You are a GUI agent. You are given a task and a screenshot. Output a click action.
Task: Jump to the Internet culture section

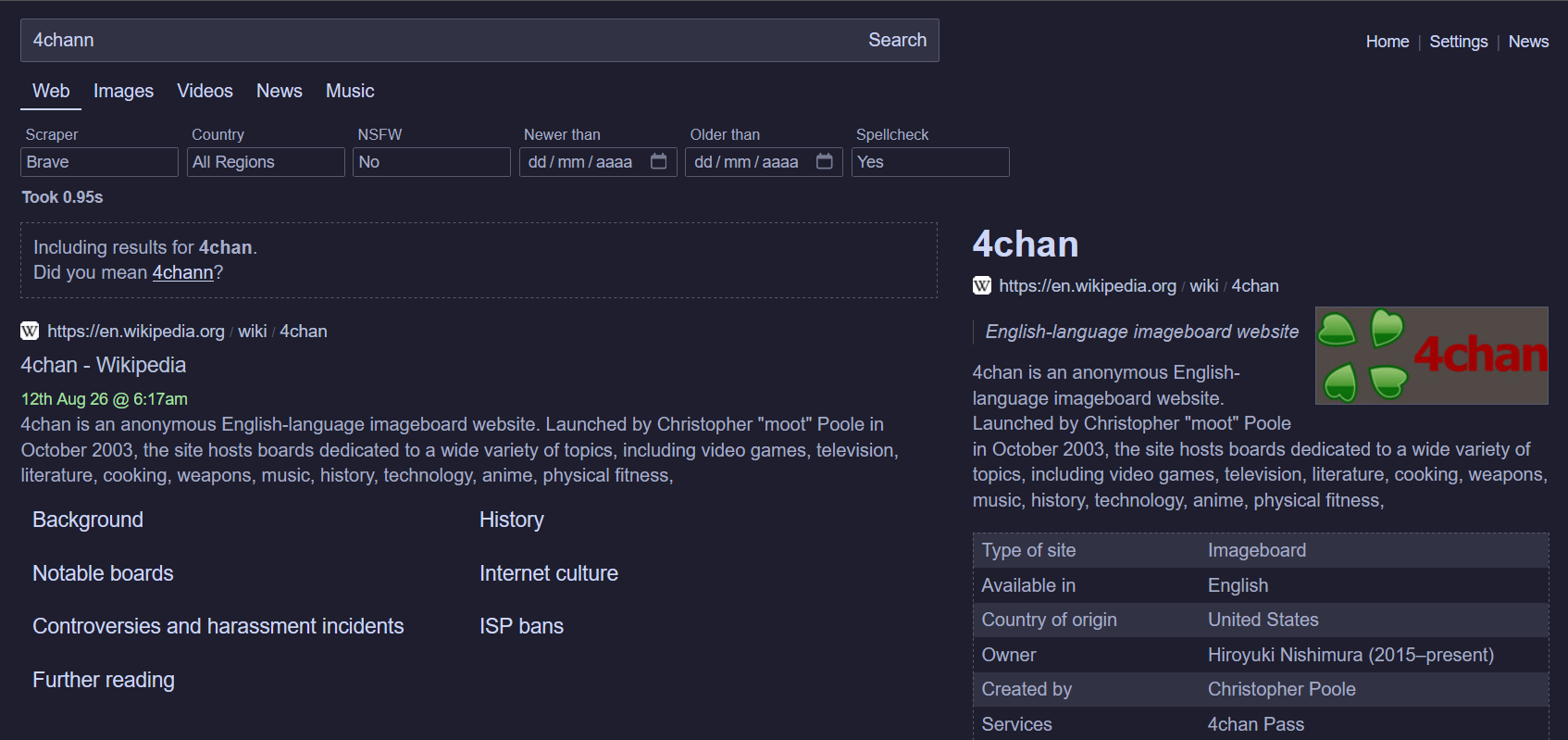tap(549, 573)
